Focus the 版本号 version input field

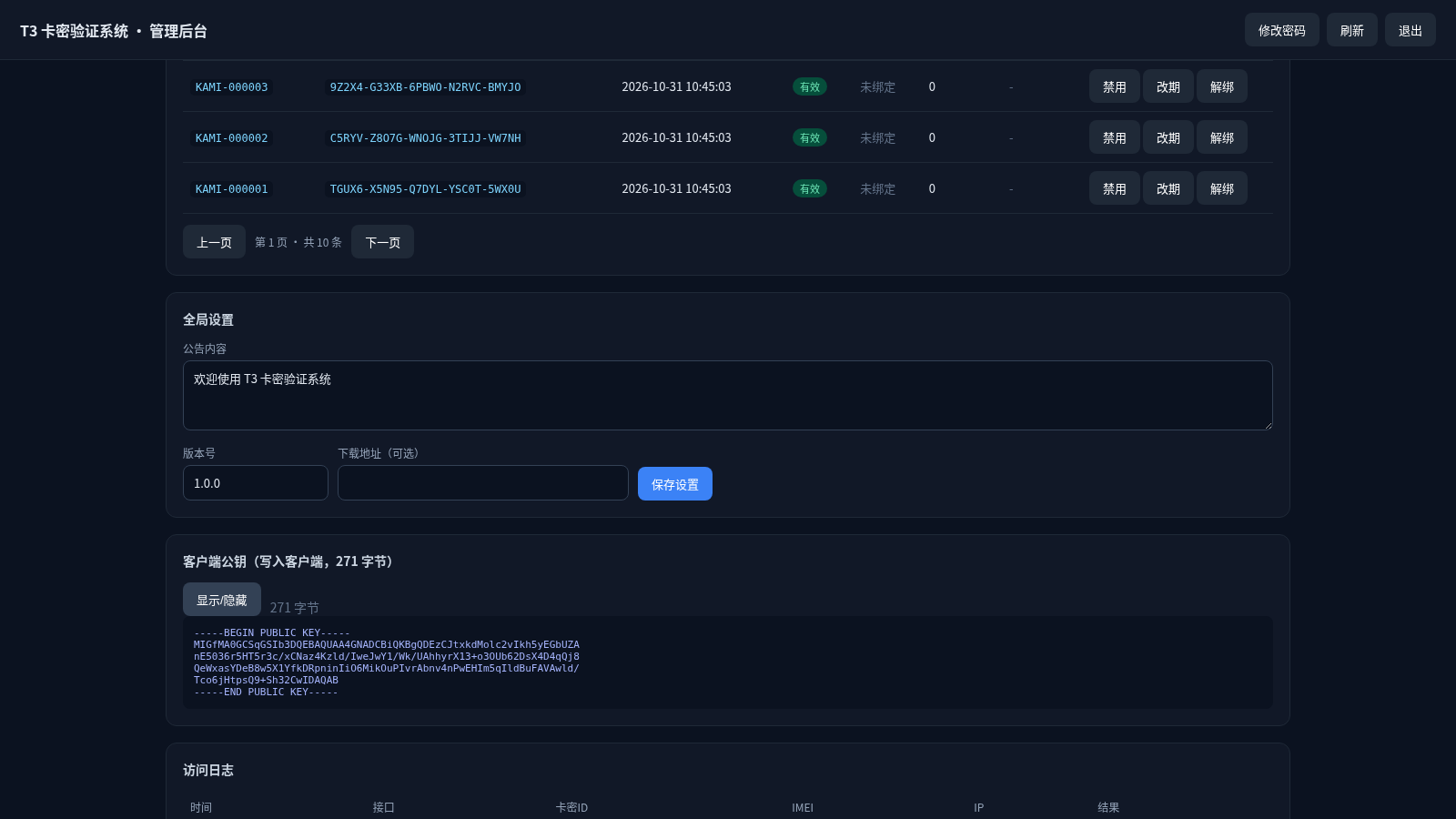tap(256, 483)
